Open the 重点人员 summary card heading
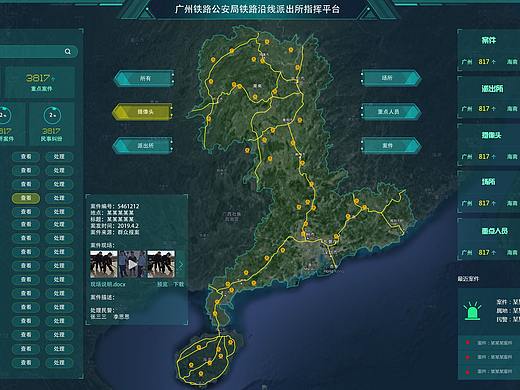 coord(494,231)
